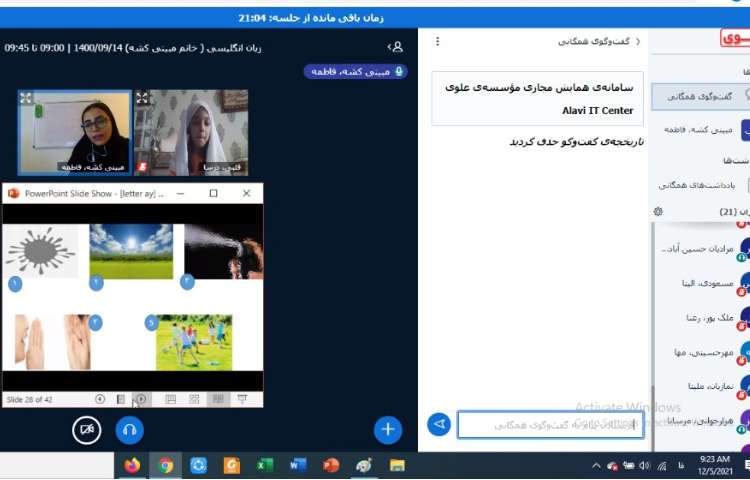
Task: Toggle the headphone listen-only audio button
Action: [x=130, y=429]
